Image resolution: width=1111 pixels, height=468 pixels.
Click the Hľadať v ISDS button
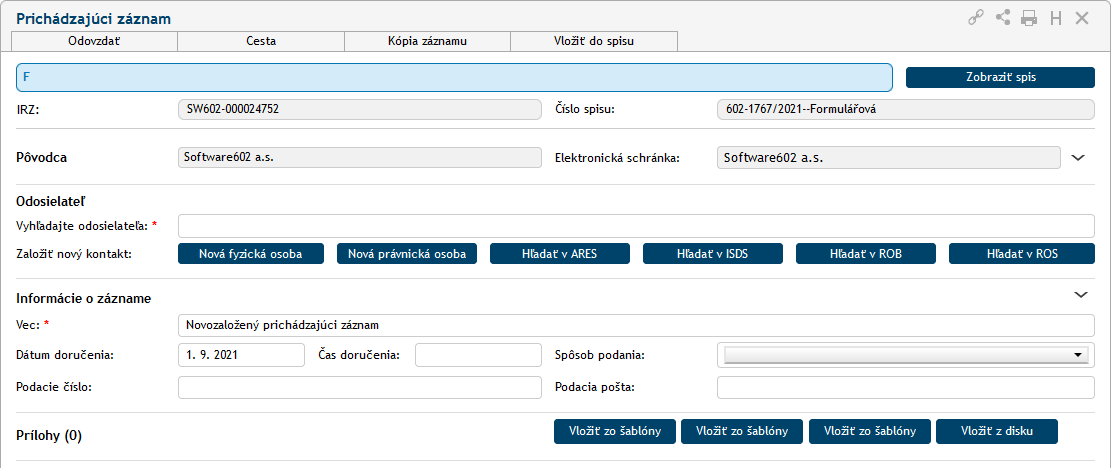point(713,254)
